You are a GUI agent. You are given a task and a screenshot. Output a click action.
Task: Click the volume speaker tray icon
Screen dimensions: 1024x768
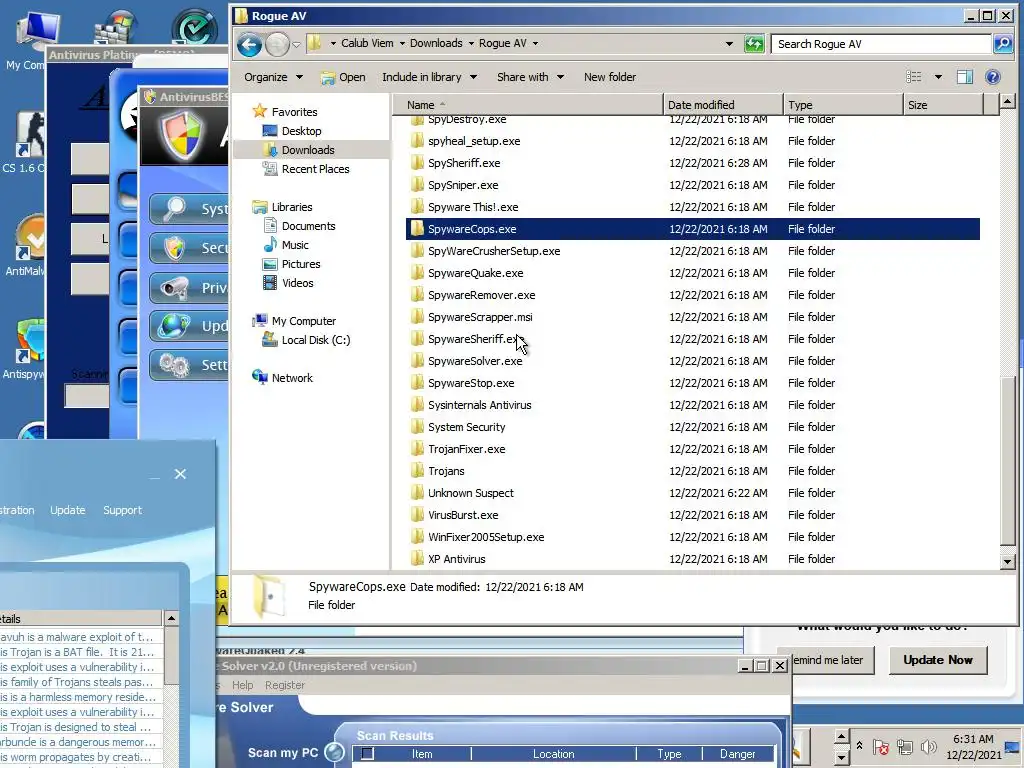click(x=928, y=746)
